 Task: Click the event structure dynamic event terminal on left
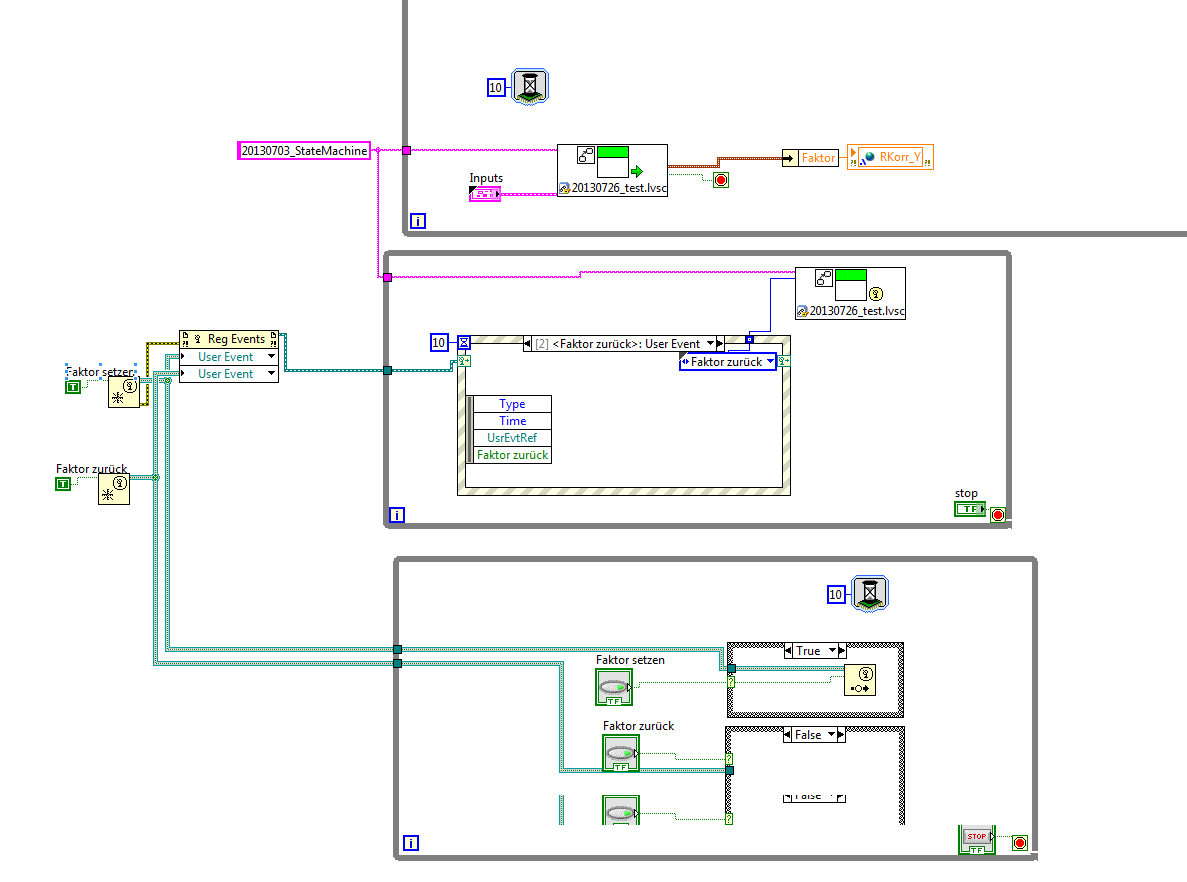pos(465,361)
